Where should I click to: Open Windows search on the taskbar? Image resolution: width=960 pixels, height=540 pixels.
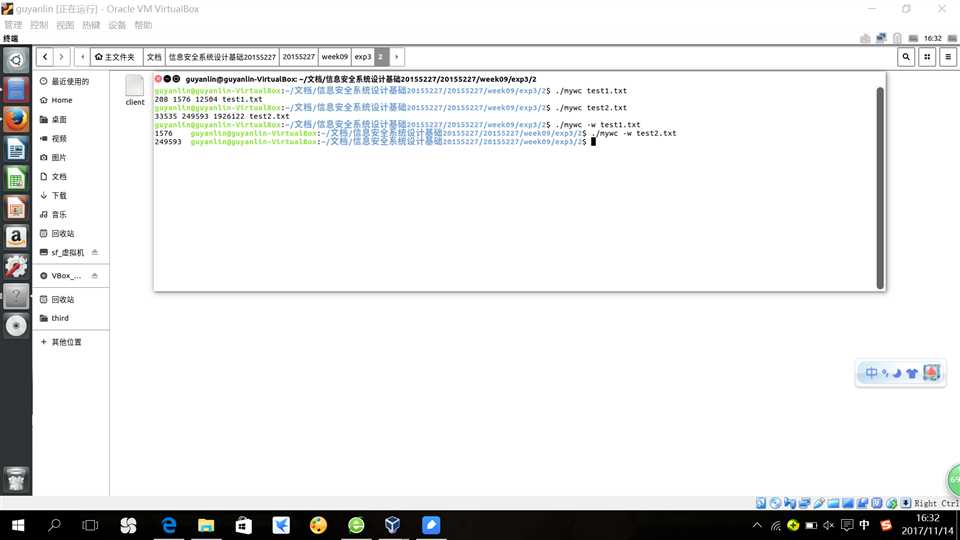(54, 525)
